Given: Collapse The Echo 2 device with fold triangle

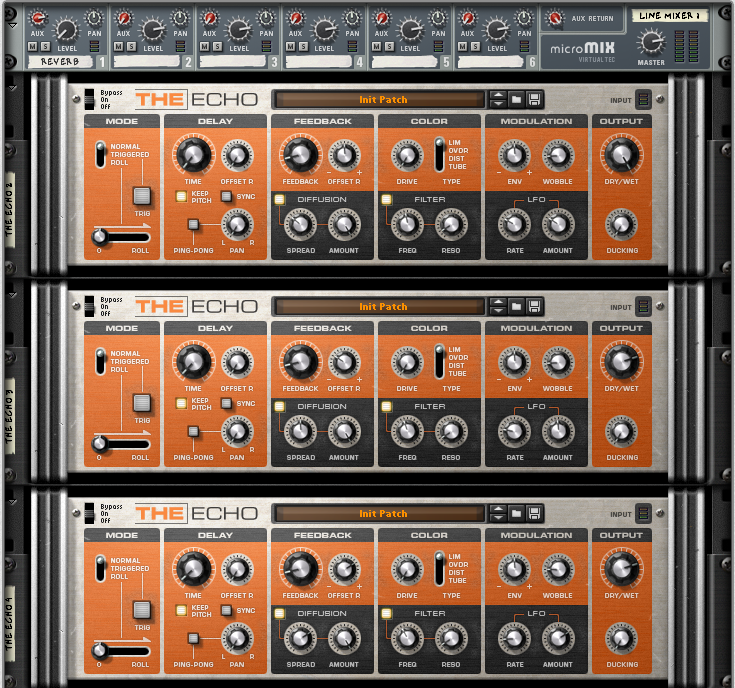Looking at the screenshot, I should tap(12, 88).
